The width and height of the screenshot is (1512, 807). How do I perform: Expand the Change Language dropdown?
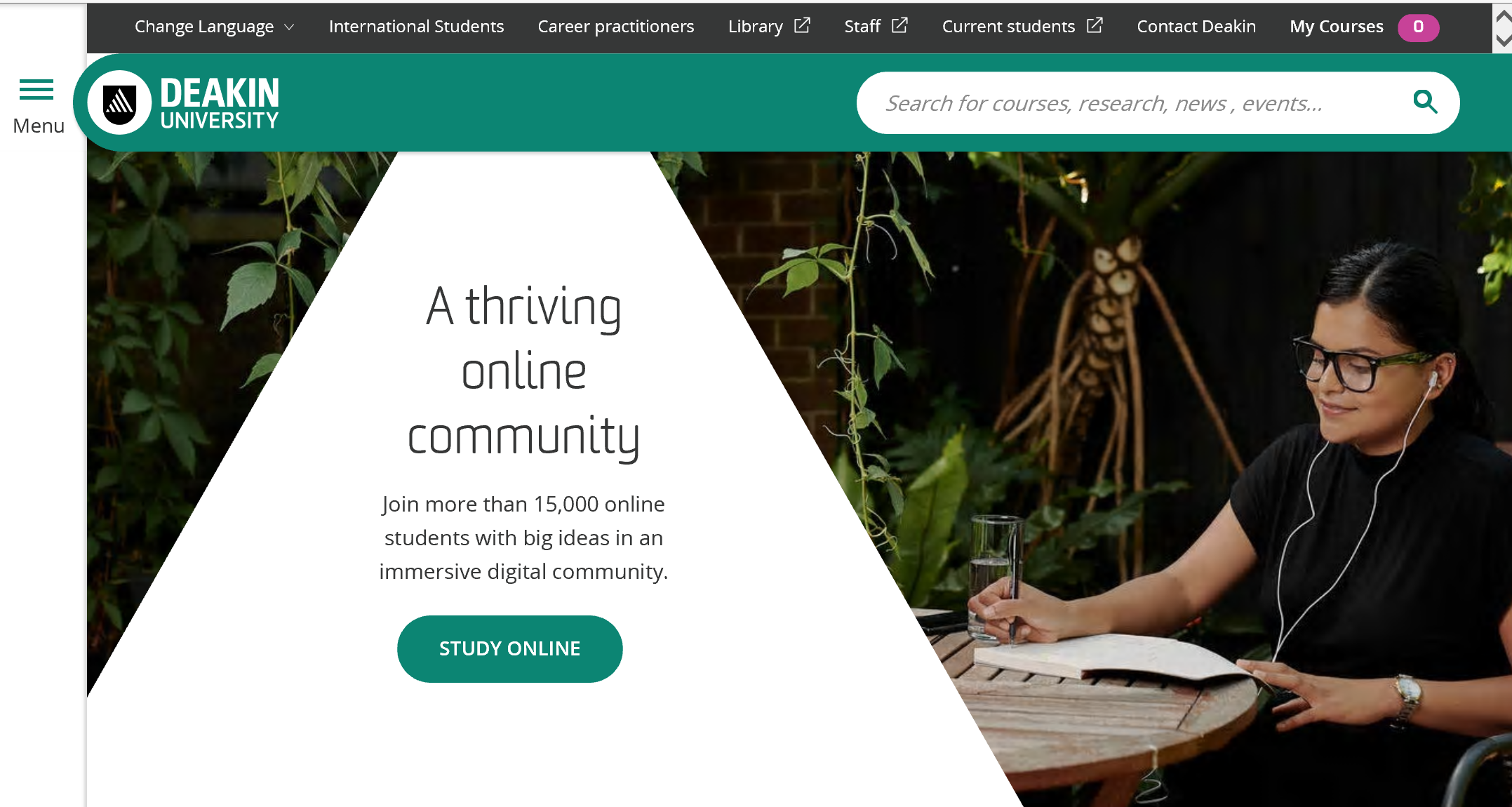pyautogui.click(x=214, y=27)
